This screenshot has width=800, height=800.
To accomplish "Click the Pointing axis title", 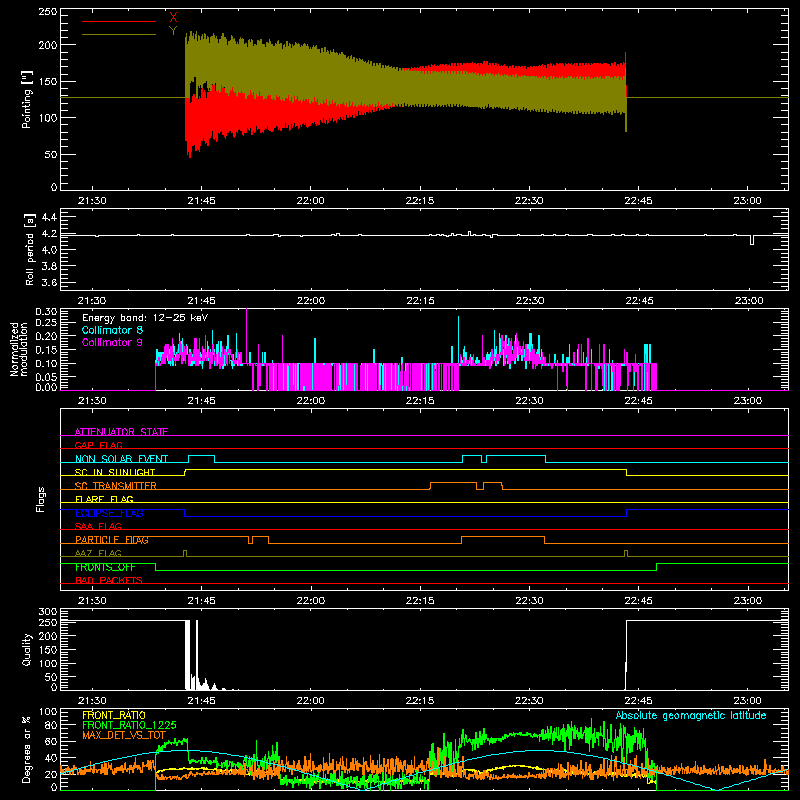I will (27, 99).
